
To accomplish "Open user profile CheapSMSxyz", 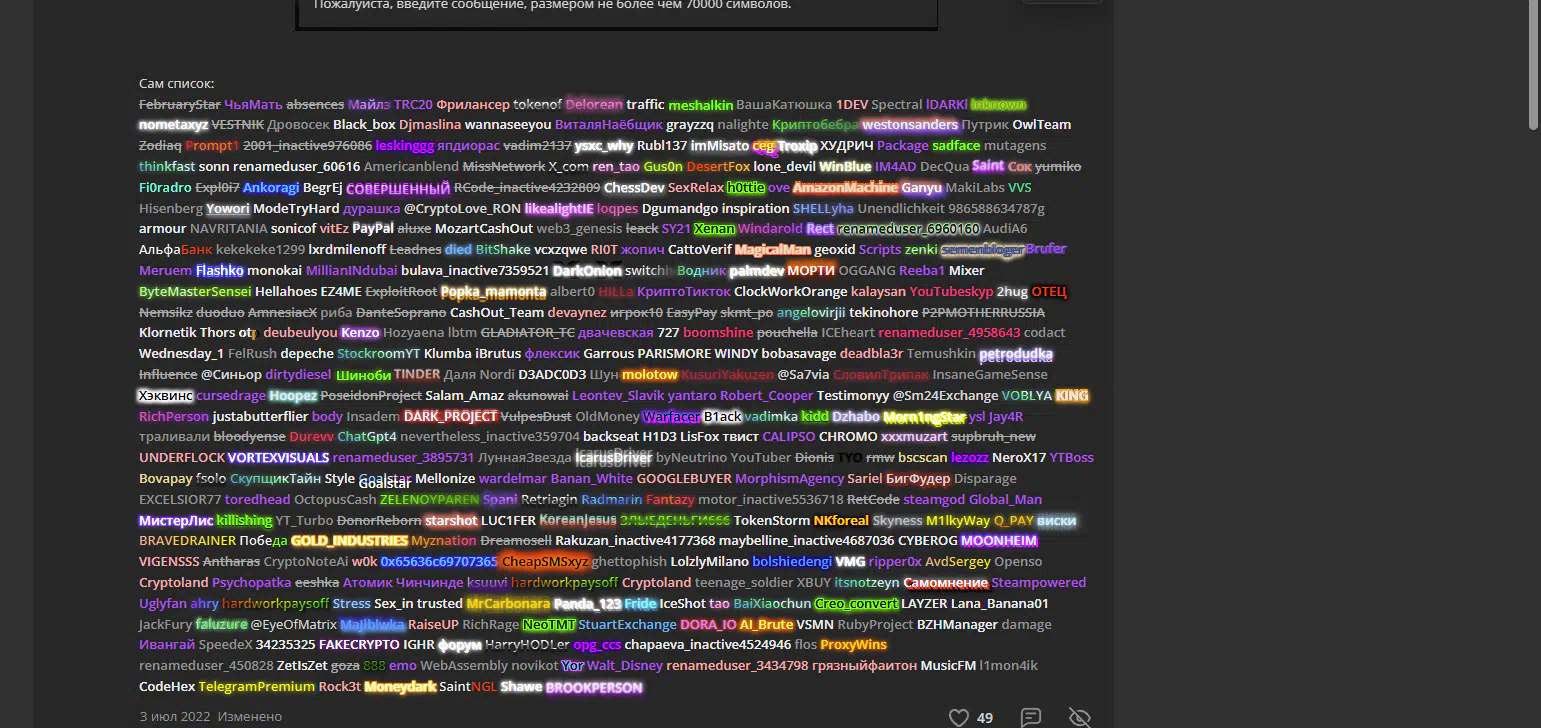I will [545, 562].
